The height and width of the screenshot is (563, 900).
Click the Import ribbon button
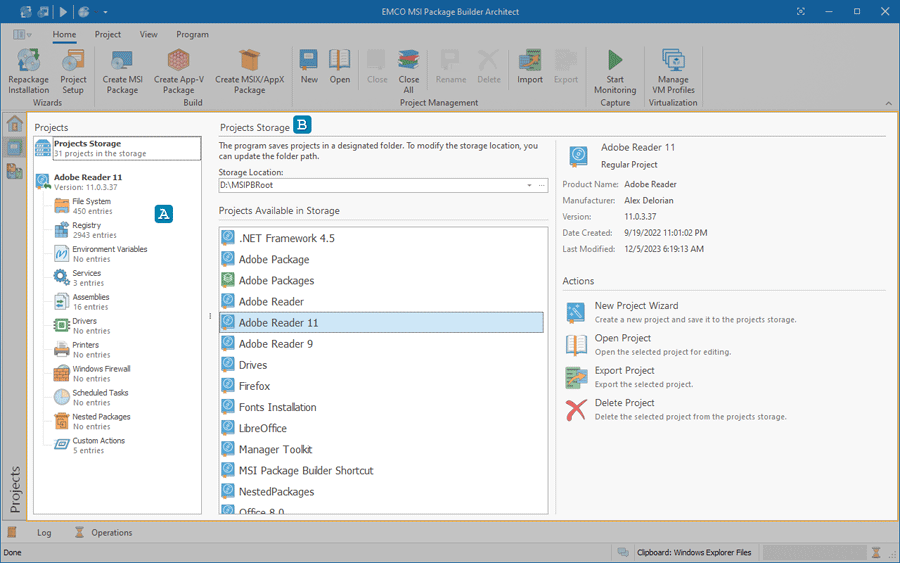tap(530, 67)
